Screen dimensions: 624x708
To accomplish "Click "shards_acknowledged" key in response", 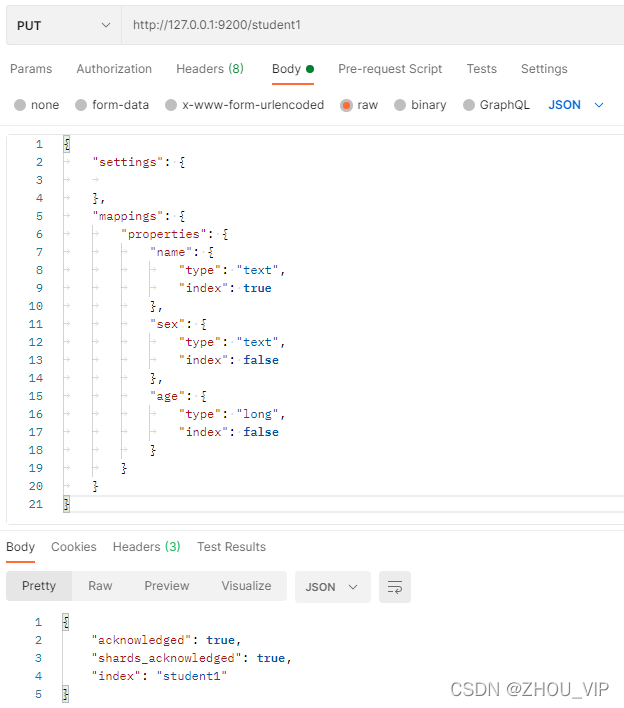I will tap(167, 658).
